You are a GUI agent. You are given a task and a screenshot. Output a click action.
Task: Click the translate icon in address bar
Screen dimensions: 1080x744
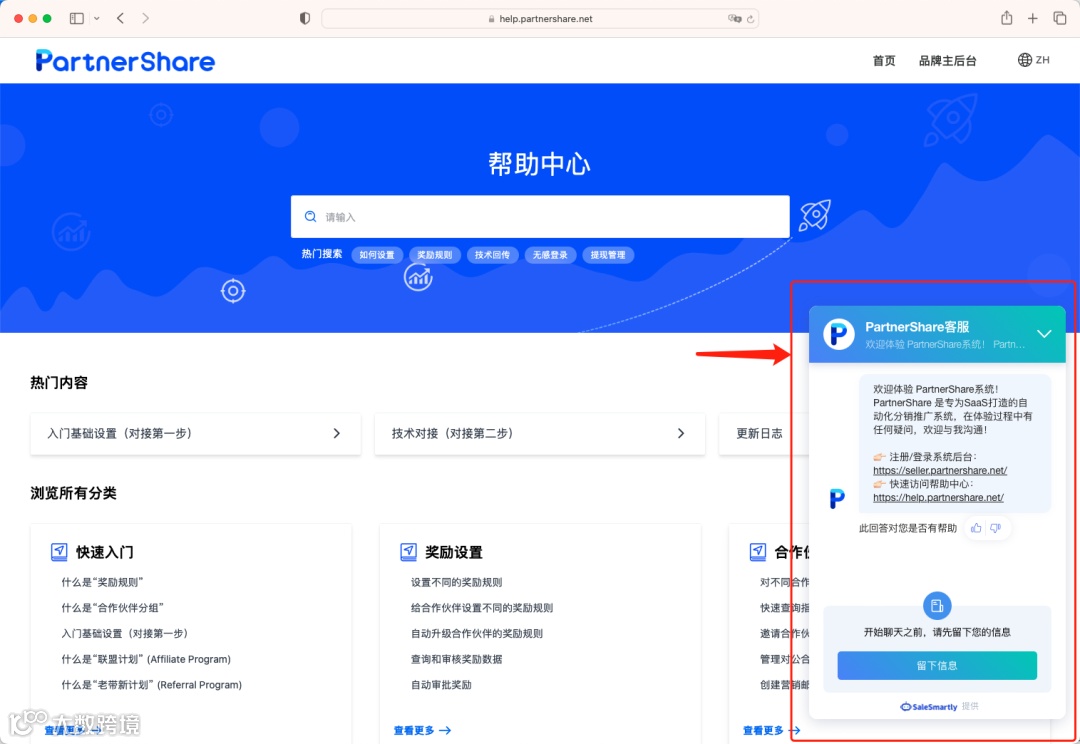[x=734, y=19]
